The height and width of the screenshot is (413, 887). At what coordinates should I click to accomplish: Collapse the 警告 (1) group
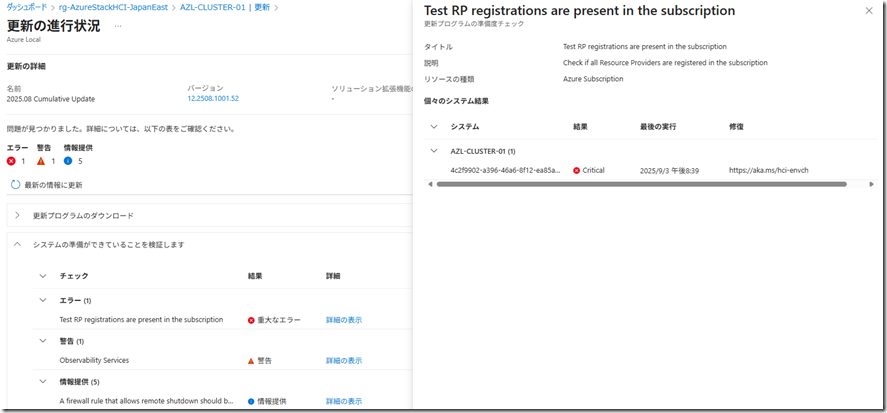(x=42, y=341)
